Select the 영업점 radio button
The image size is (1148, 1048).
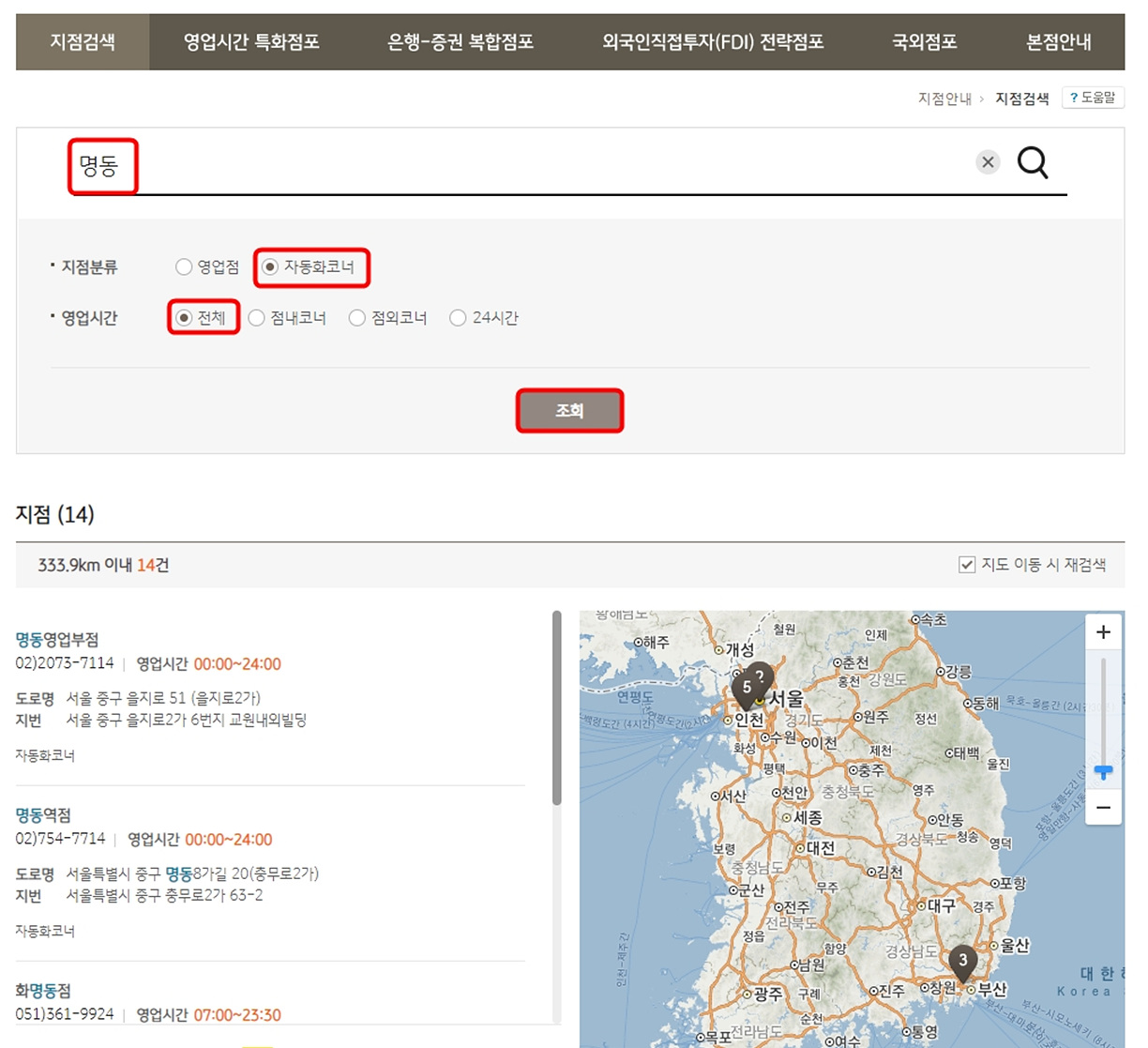pyautogui.click(x=184, y=267)
